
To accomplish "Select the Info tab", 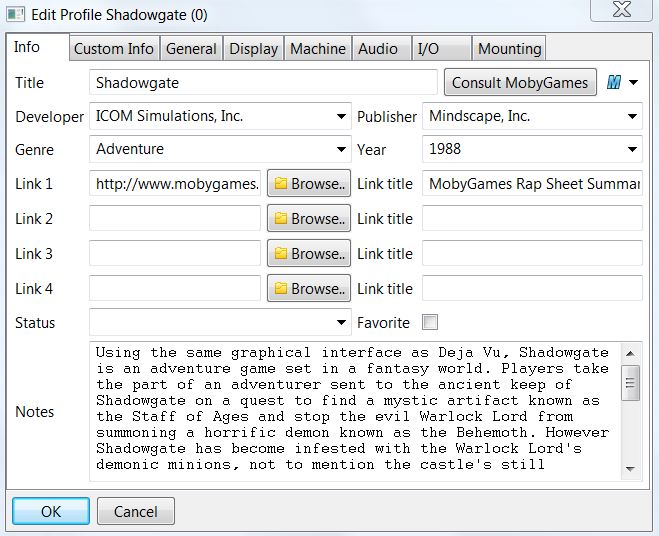I will [x=37, y=47].
